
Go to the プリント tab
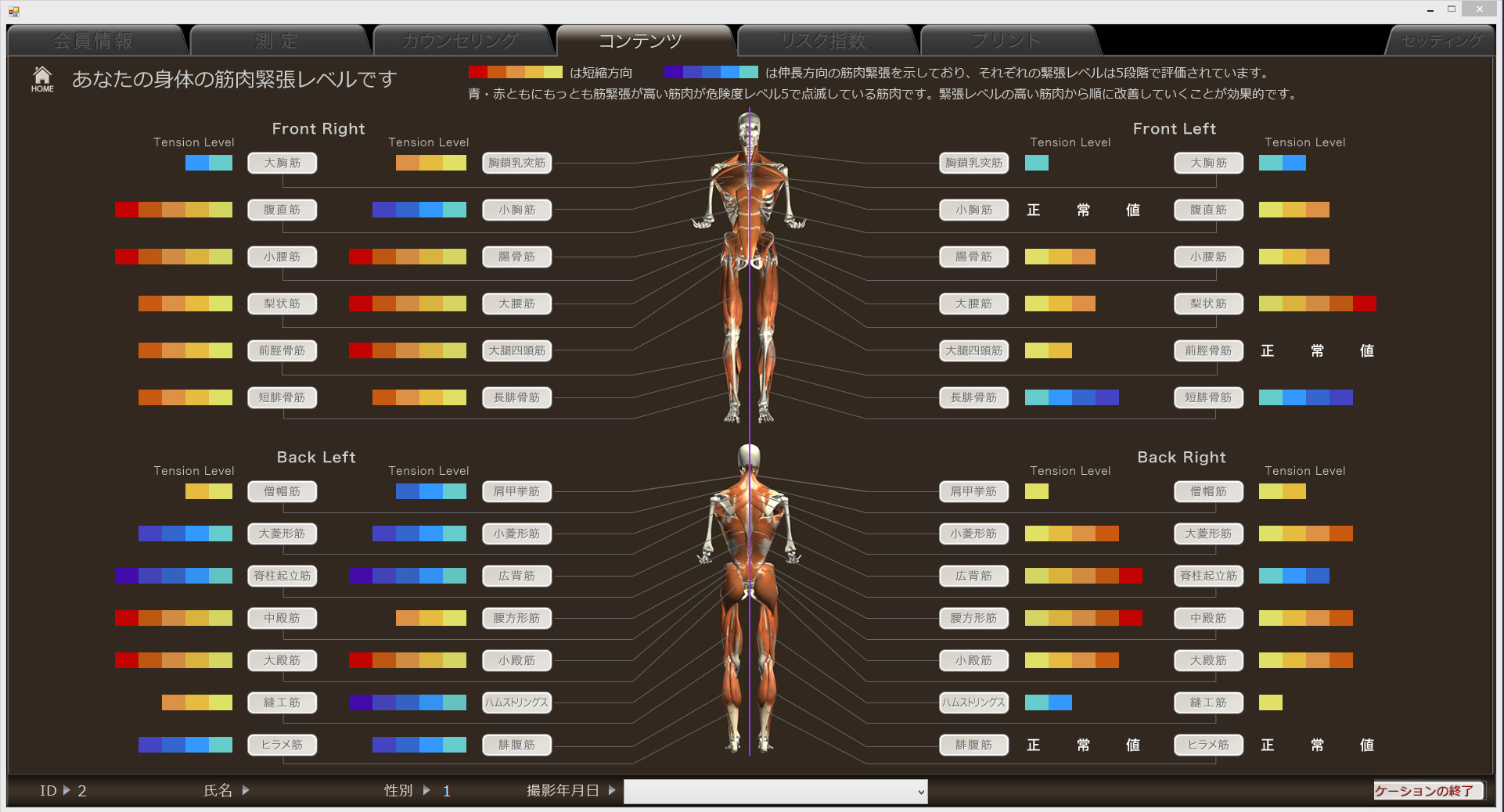[1006, 41]
